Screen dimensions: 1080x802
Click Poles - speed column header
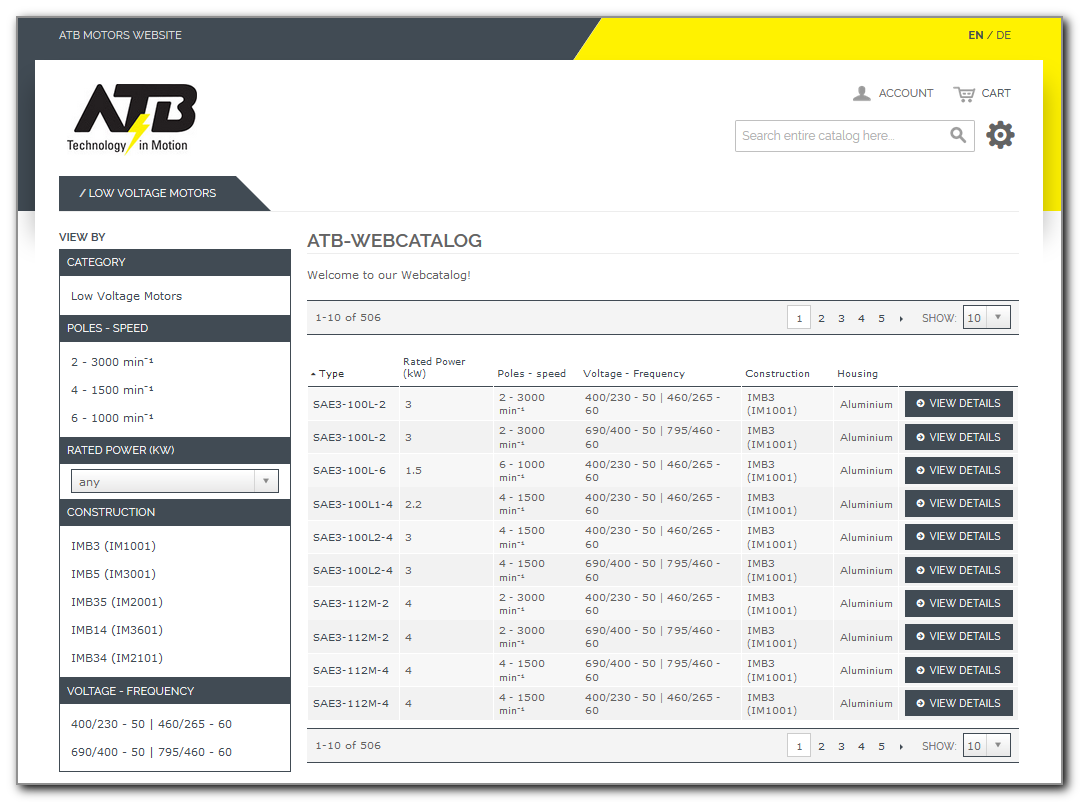(531, 373)
